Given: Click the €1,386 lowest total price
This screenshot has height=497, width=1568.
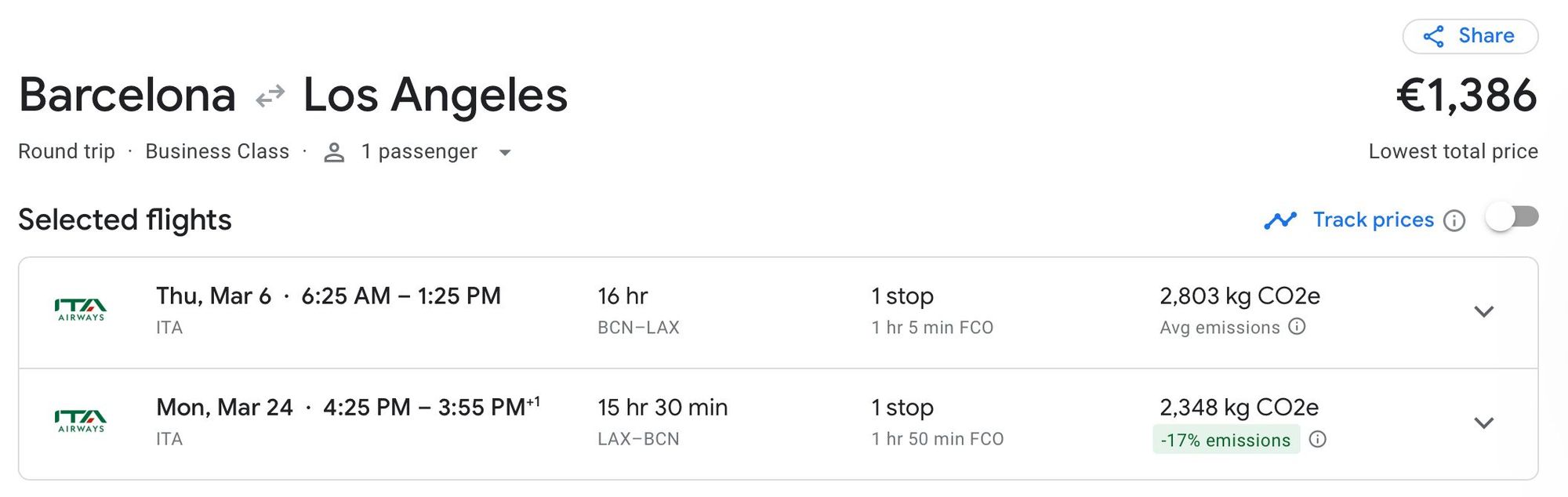Looking at the screenshot, I should (x=1466, y=96).
